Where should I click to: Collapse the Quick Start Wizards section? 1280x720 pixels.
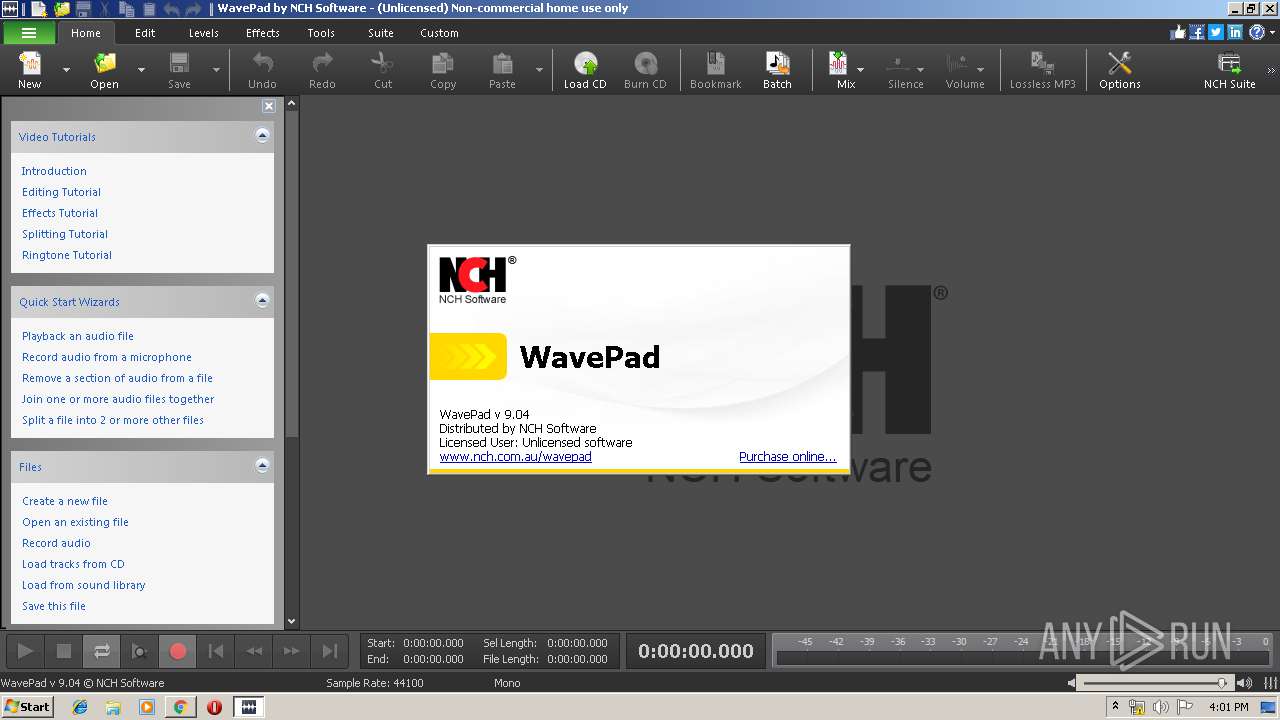(x=262, y=300)
